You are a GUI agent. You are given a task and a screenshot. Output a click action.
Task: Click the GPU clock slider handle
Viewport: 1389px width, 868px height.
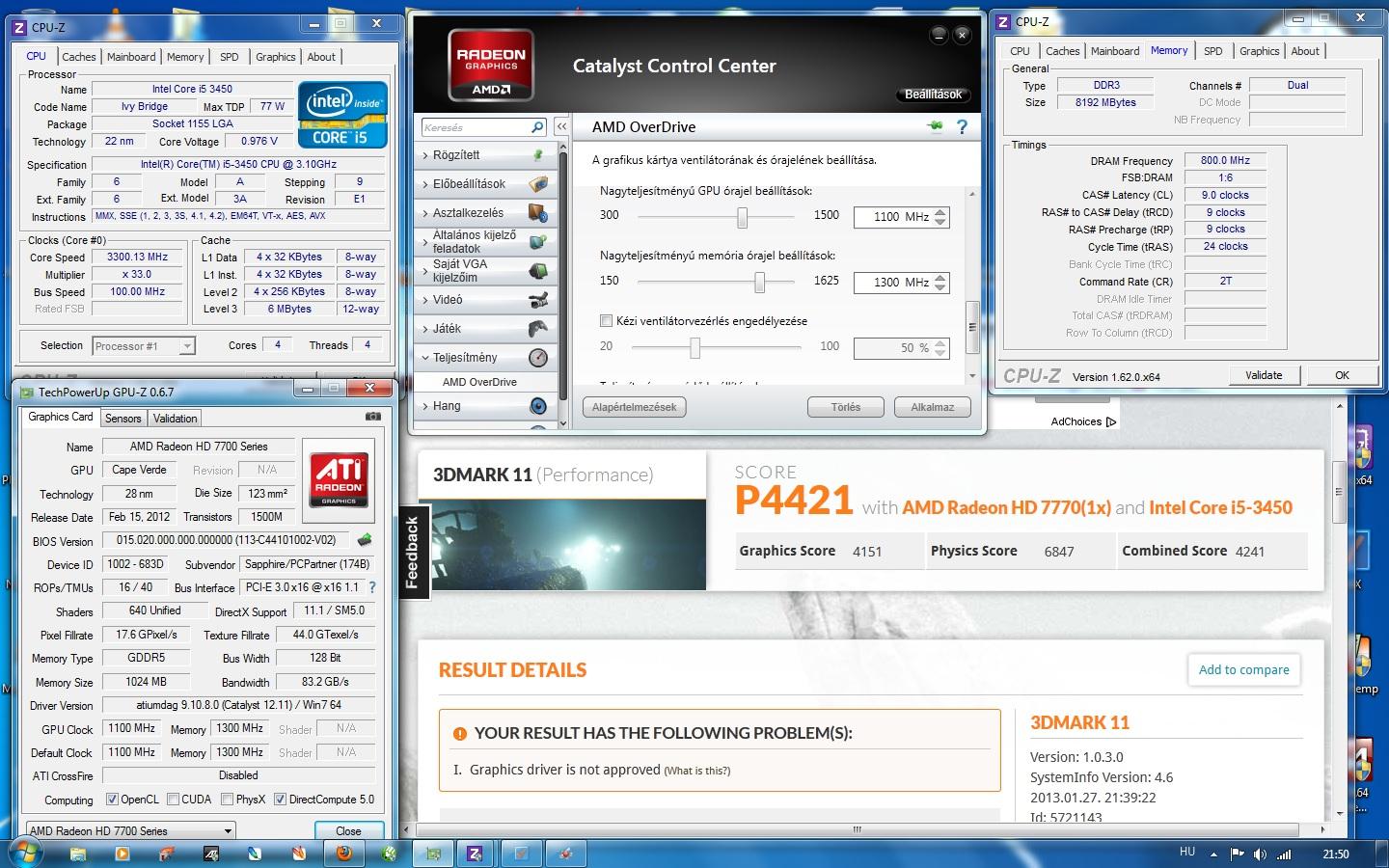[742, 216]
